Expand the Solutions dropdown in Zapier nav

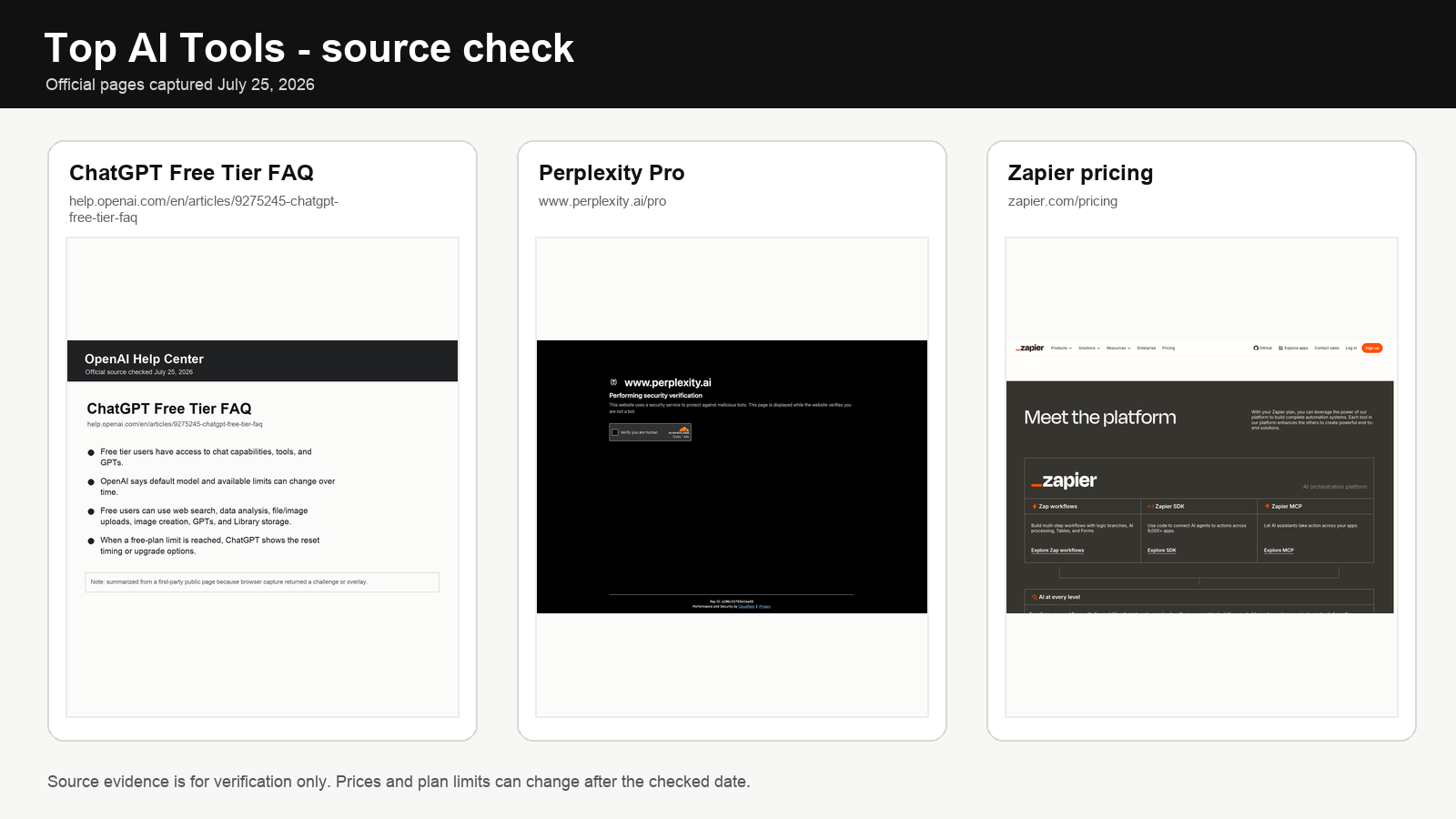[1089, 348]
